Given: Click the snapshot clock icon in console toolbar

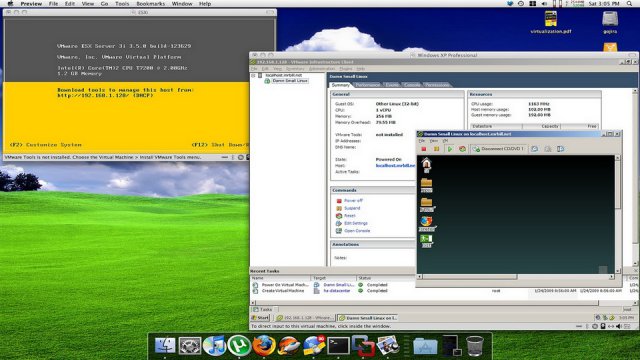Looking at the screenshot, I should click(x=535, y=149).
